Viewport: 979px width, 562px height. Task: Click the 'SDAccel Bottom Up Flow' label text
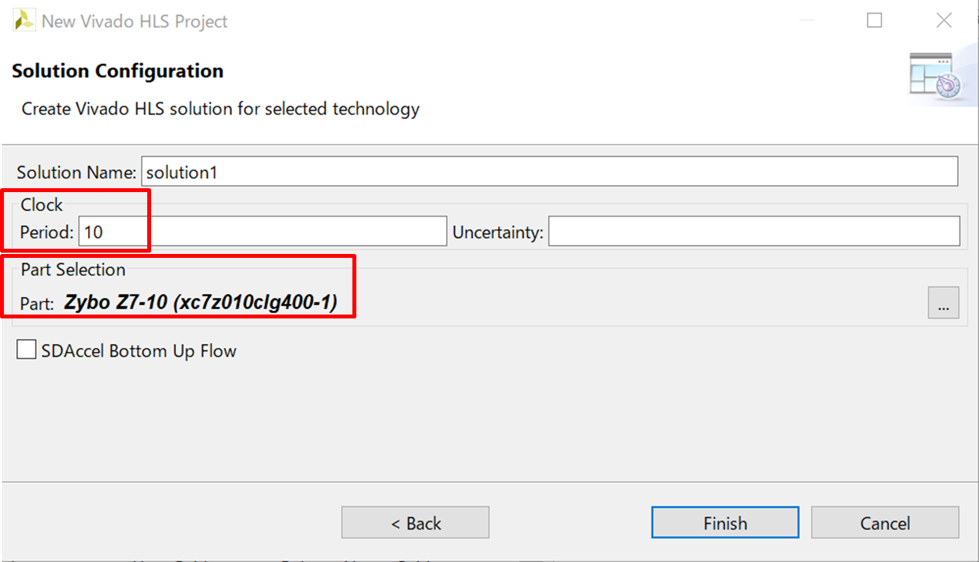tap(139, 351)
